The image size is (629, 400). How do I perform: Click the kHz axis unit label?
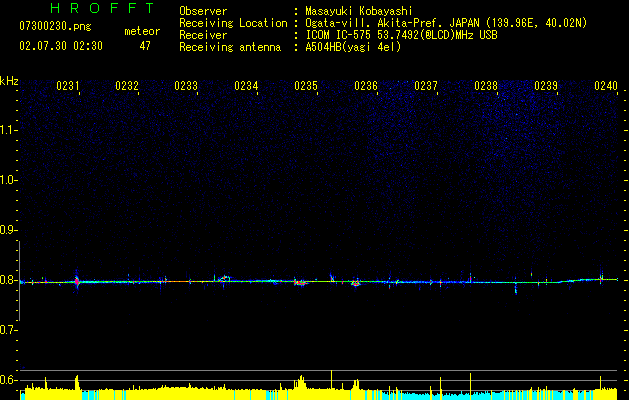pyautogui.click(x=9, y=81)
